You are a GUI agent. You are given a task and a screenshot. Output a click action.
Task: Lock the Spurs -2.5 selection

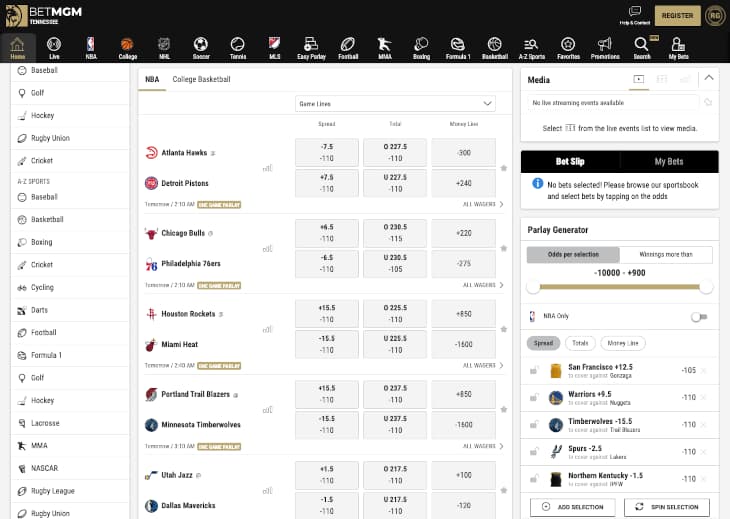pos(534,452)
